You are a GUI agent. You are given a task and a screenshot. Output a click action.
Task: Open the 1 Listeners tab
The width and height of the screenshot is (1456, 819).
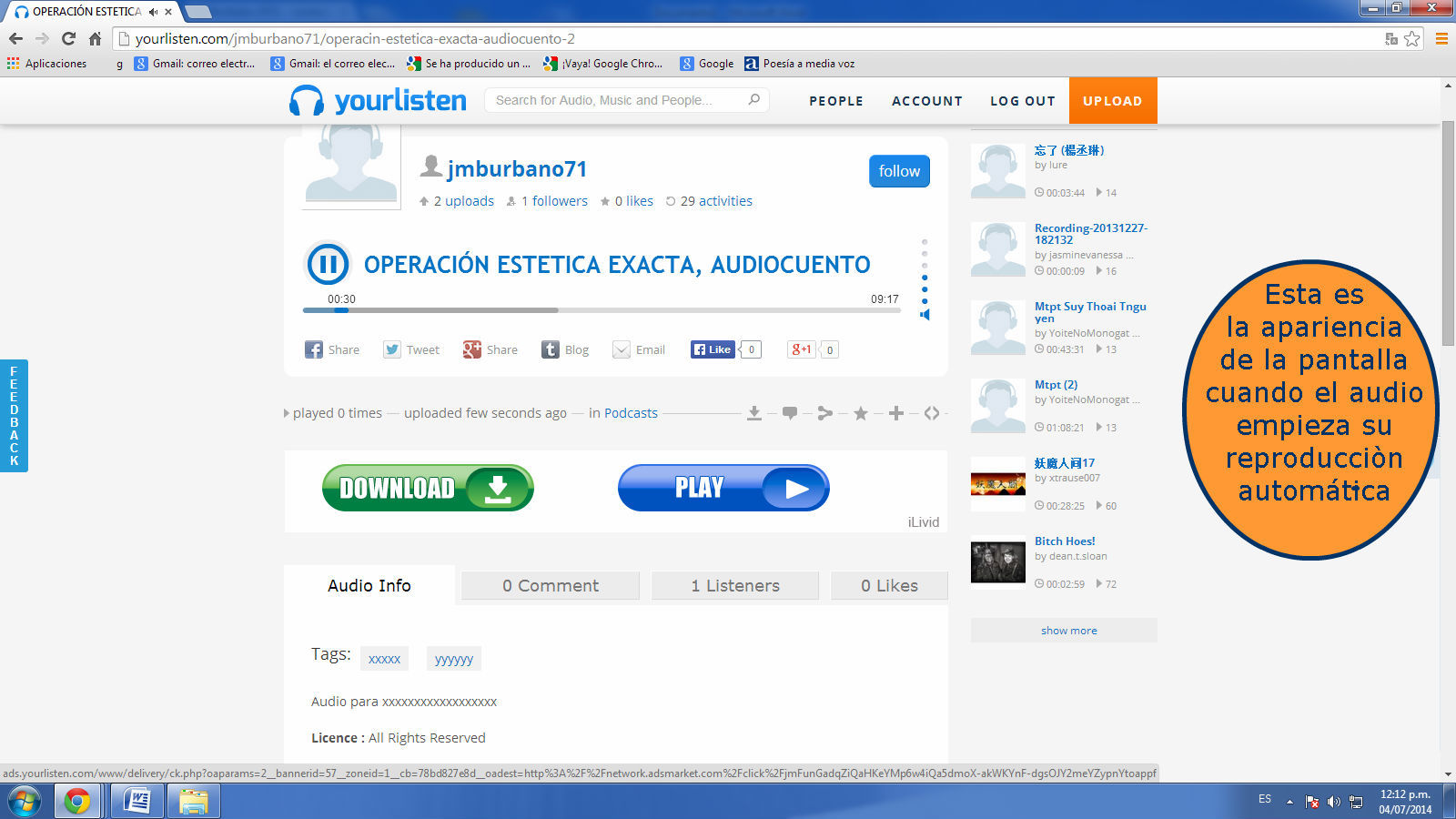[735, 586]
